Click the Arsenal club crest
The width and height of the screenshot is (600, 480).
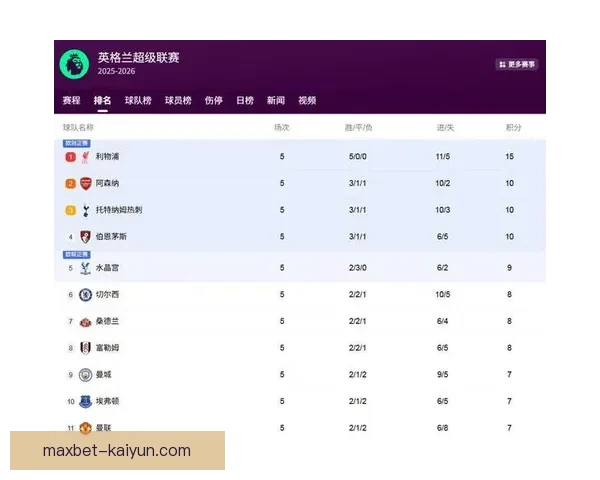[x=85, y=183]
